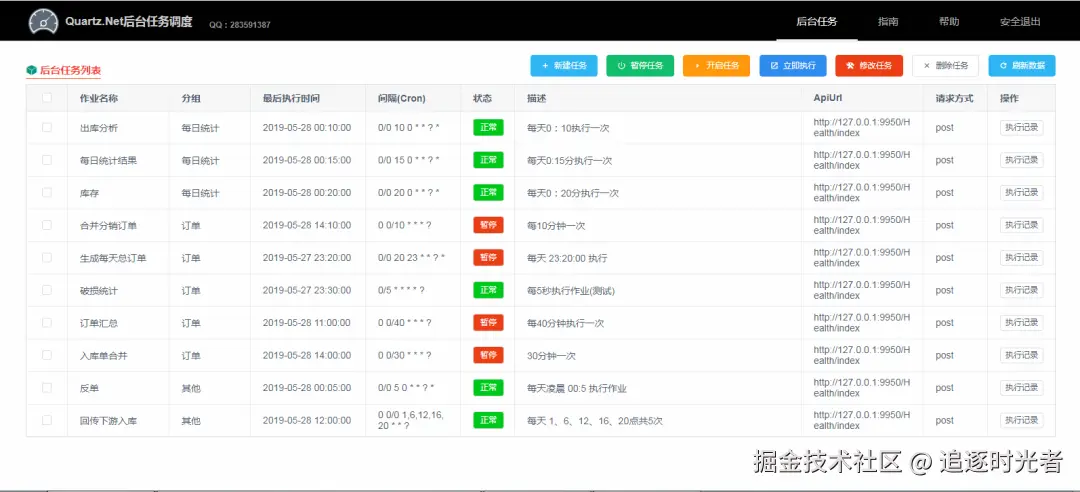Click the 刷新数据 button
This screenshot has width=1080, height=492.
1021,65
